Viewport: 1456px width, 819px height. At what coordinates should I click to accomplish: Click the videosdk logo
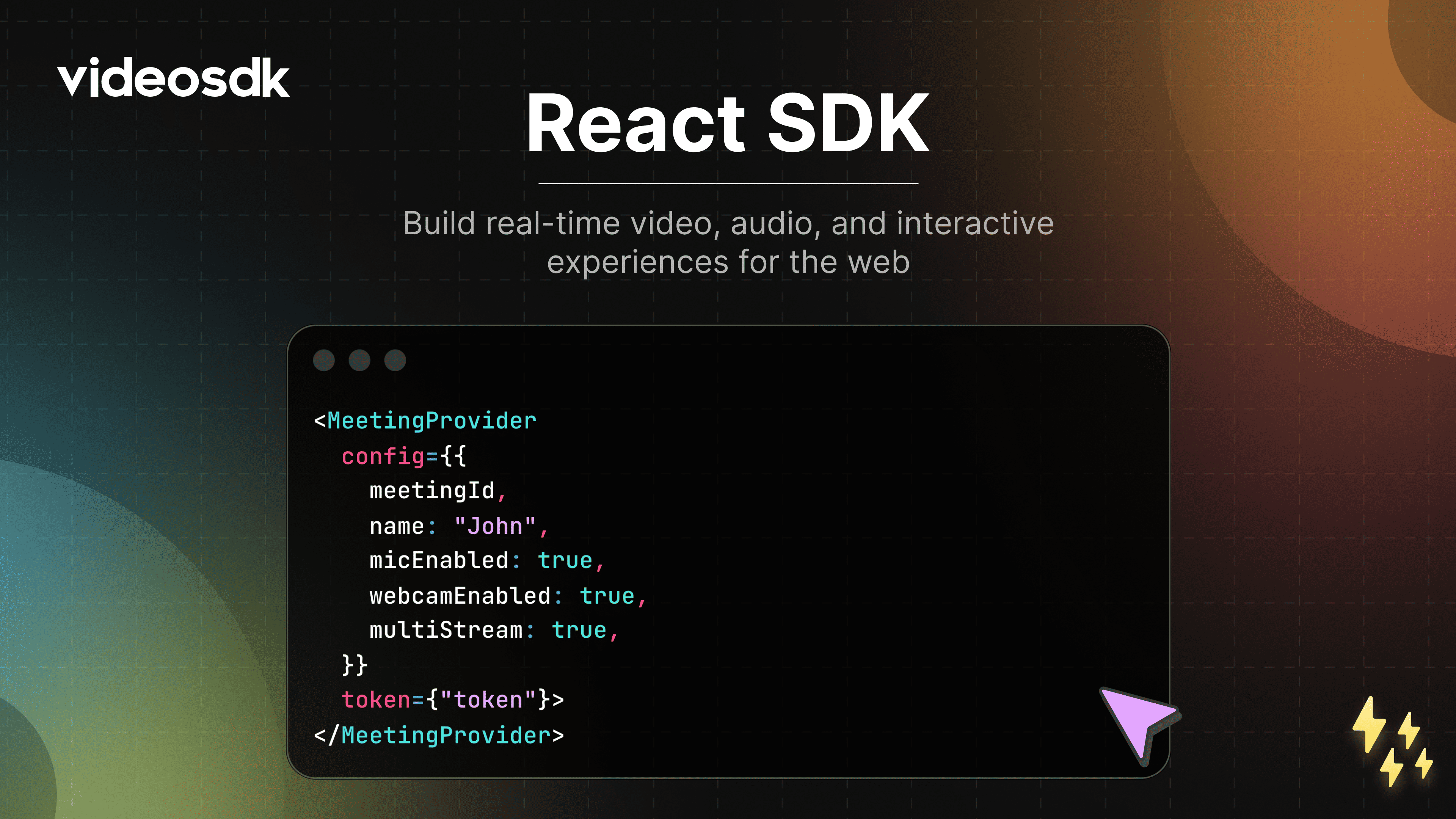[x=173, y=77]
